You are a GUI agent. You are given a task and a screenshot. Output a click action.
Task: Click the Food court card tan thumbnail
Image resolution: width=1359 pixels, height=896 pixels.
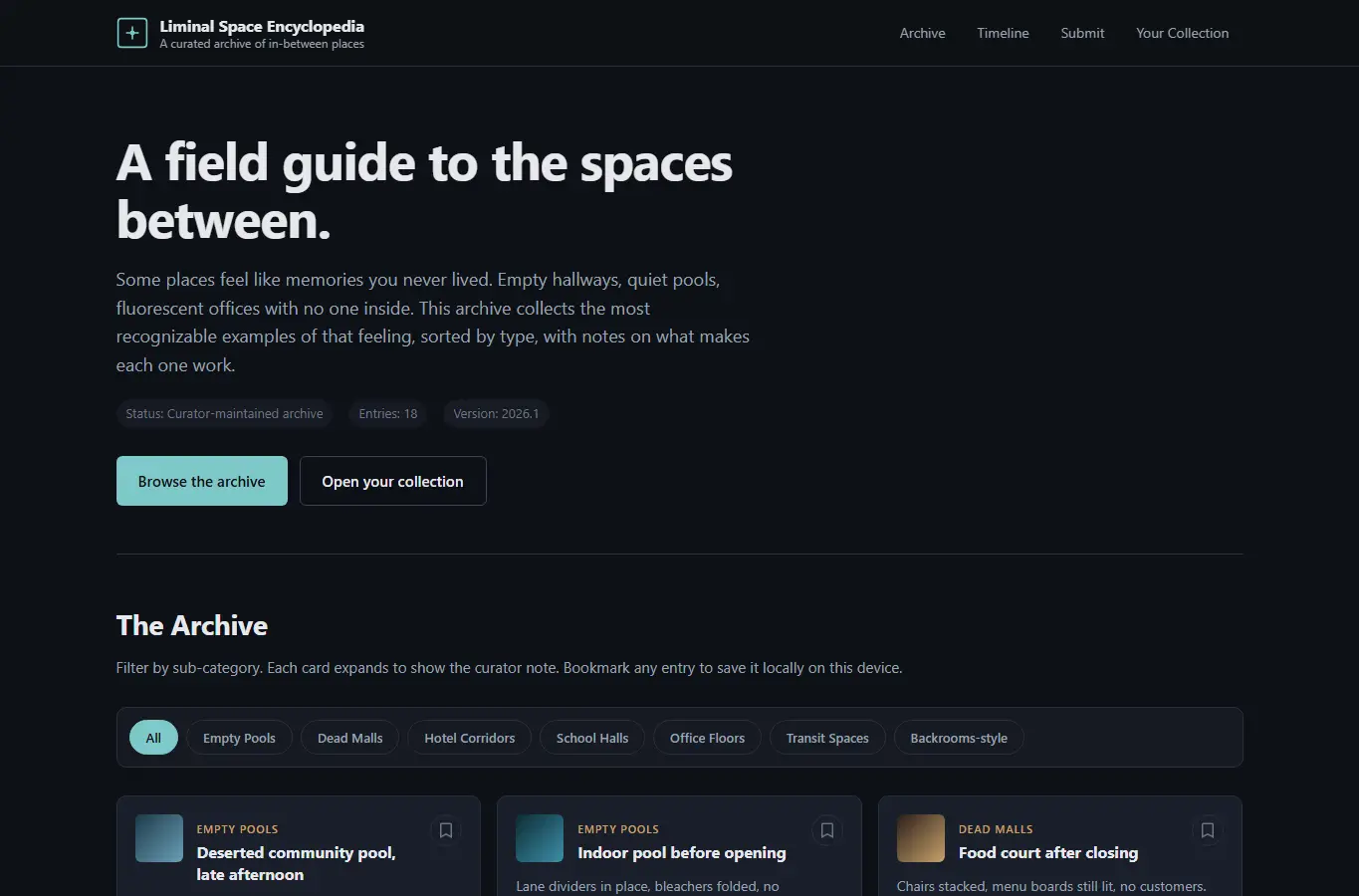[921, 838]
